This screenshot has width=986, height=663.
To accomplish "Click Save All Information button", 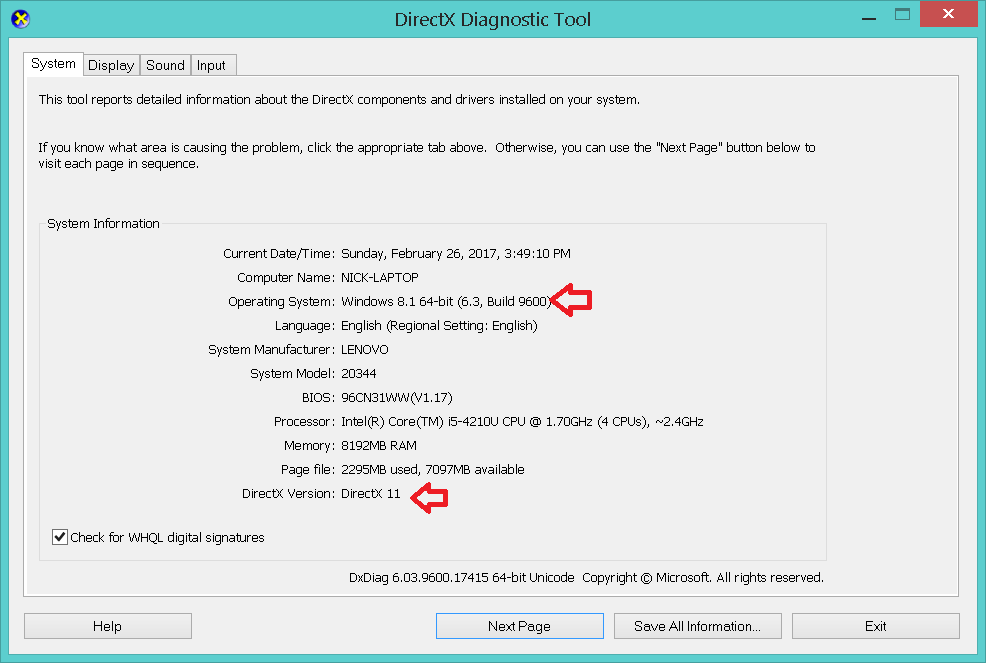I will coord(697,626).
